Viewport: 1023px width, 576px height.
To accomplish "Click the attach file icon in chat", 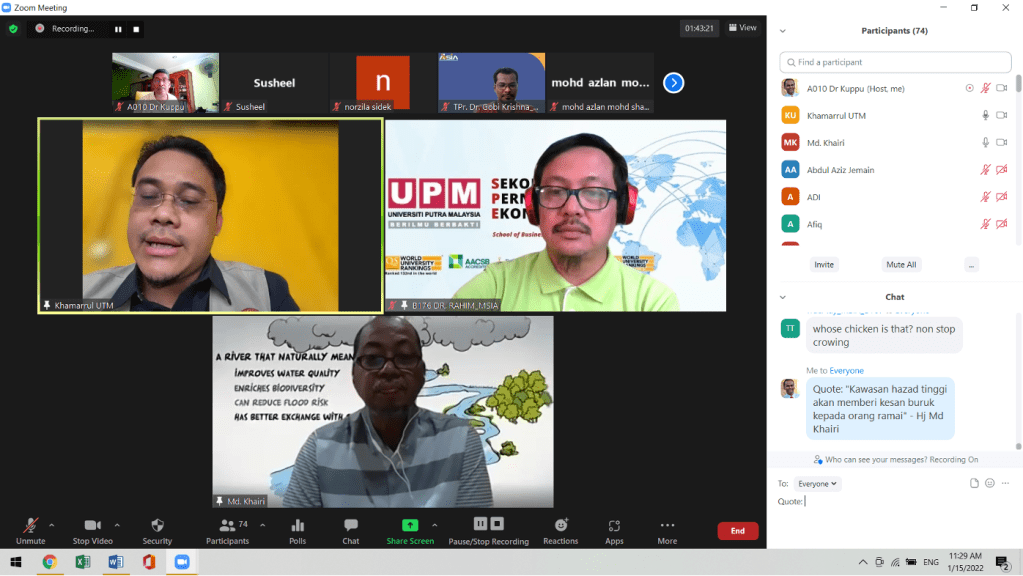I will coord(974,483).
